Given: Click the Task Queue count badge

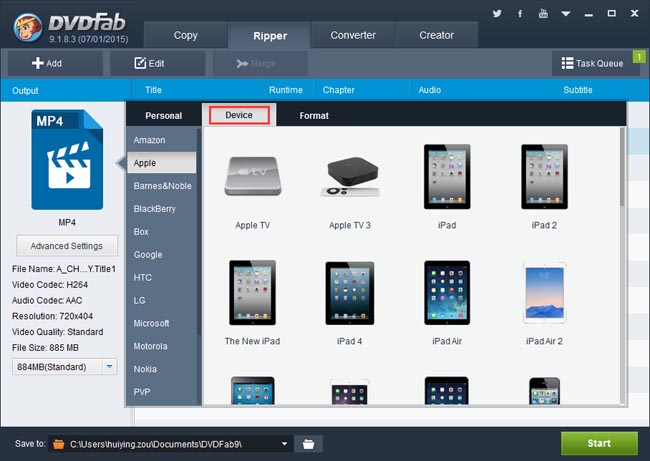Looking at the screenshot, I should point(639,57).
